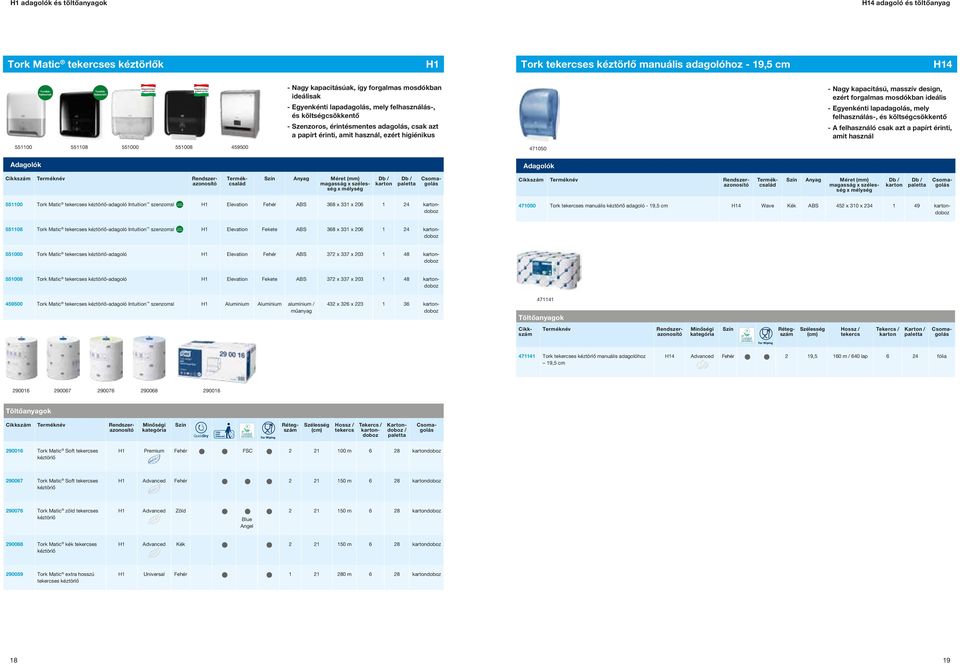This screenshot has height=664, width=960.
Task: Click the 'Töltőanyagok' header on the H1 page
Action: click(x=223, y=411)
